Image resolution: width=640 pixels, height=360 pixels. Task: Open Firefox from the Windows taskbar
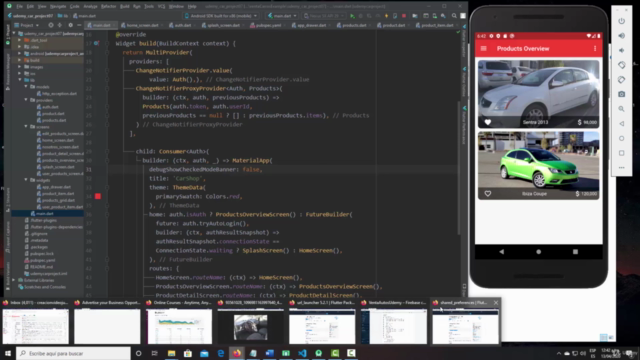[x=237, y=353]
